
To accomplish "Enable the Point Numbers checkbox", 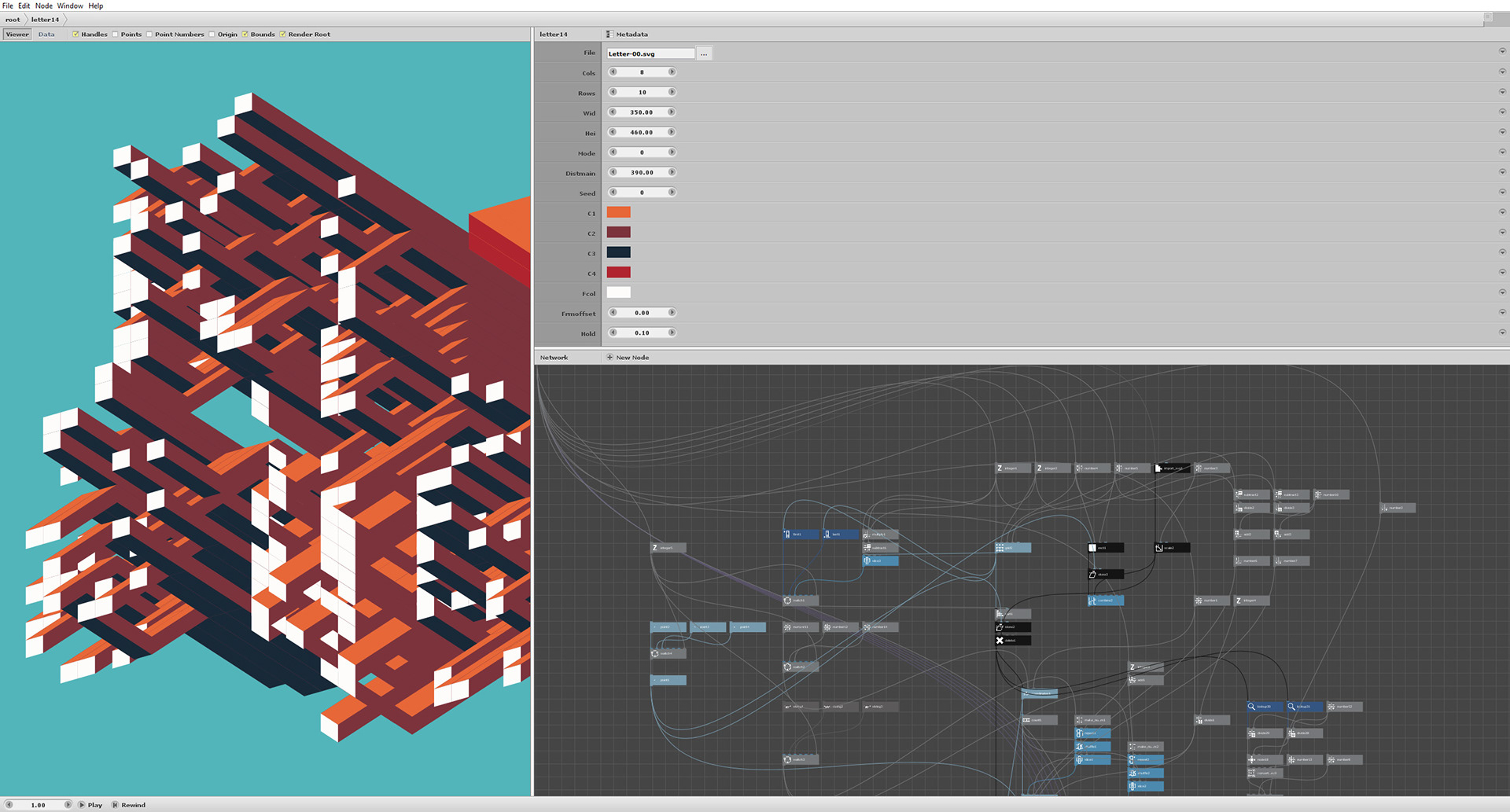I will 149,34.
